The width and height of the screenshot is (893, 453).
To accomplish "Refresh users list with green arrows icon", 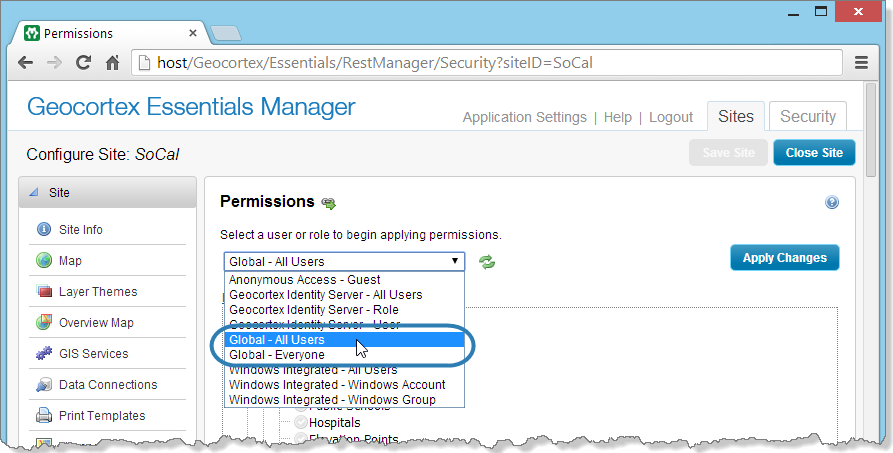I will point(487,262).
